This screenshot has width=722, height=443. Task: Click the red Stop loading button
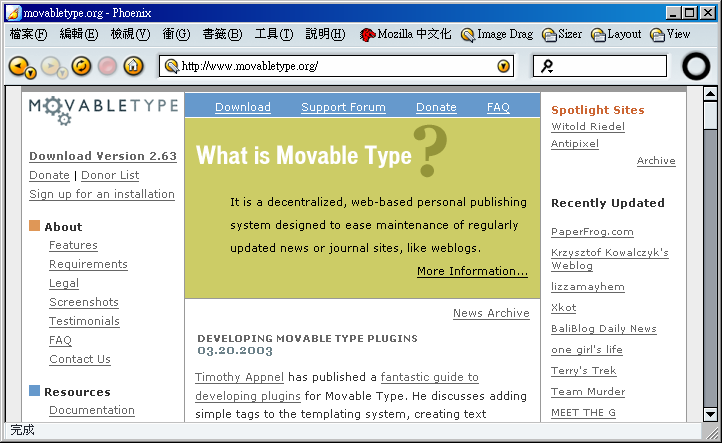[107, 66]
